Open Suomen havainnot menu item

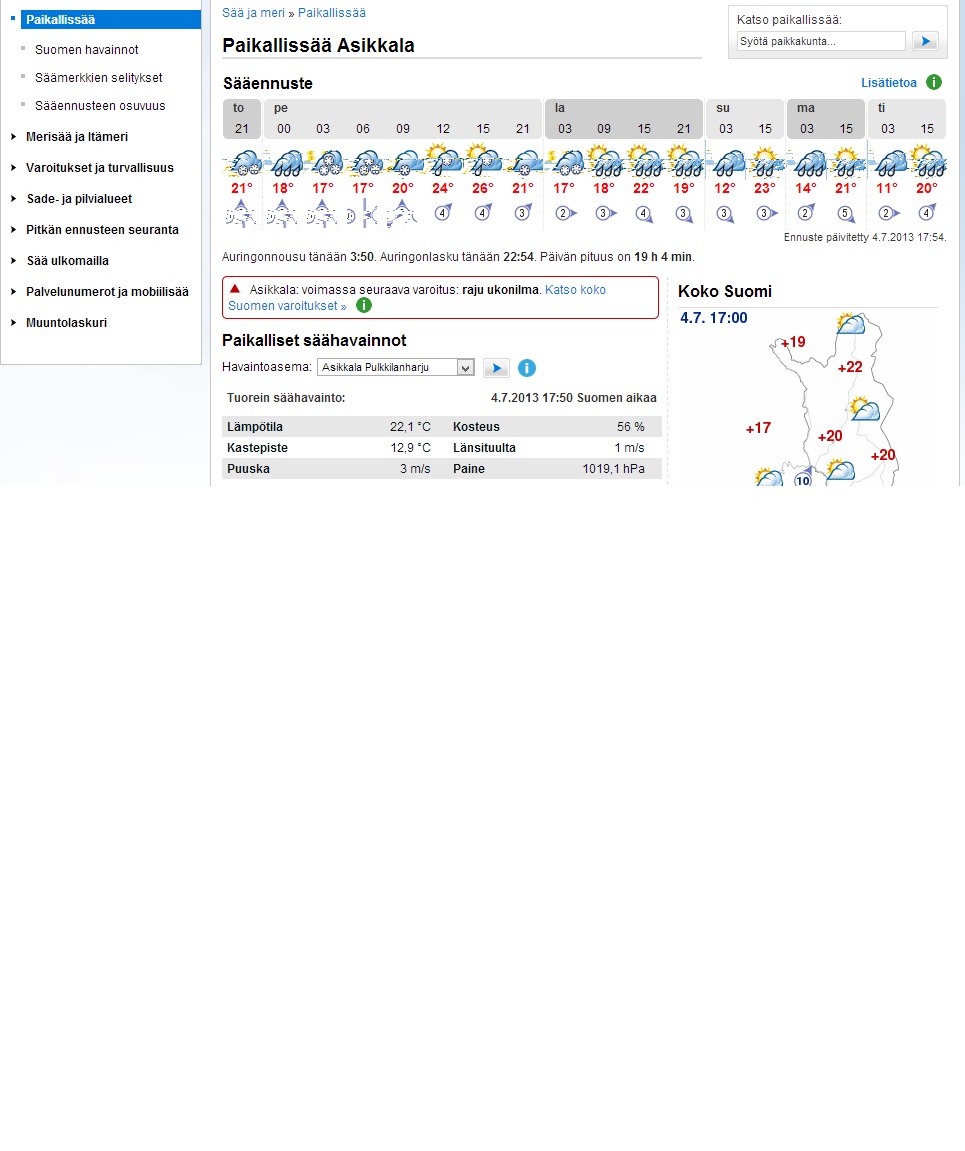(x=86, y=49)
